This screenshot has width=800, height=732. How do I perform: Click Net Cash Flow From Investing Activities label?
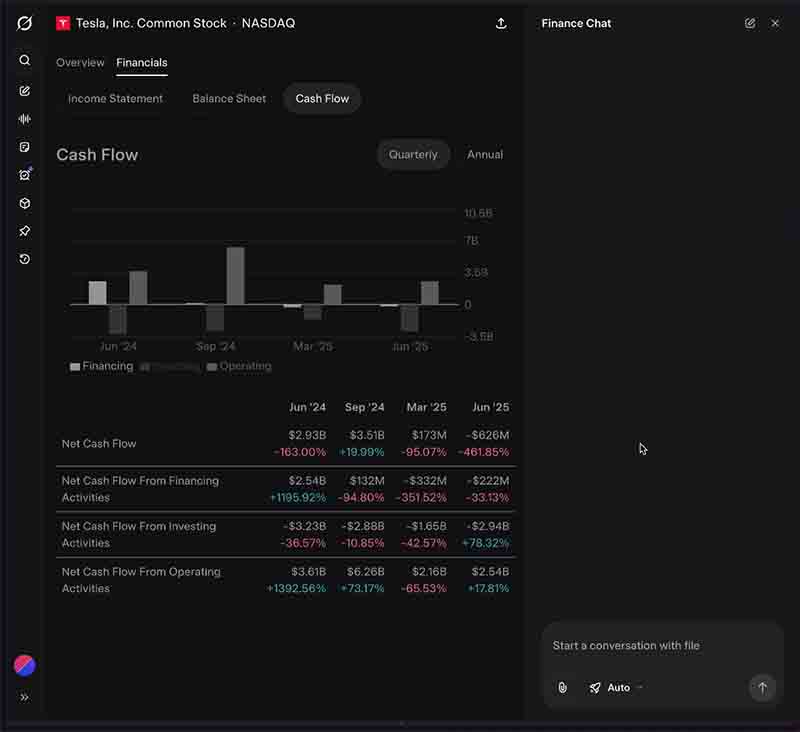[139, 535]
